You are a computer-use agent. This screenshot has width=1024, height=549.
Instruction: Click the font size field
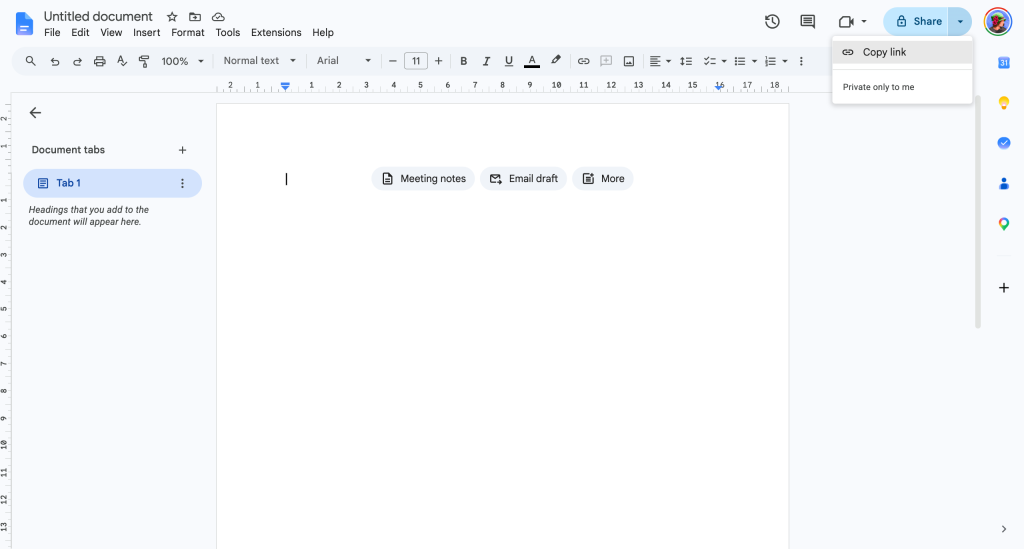tap(416, 61)
